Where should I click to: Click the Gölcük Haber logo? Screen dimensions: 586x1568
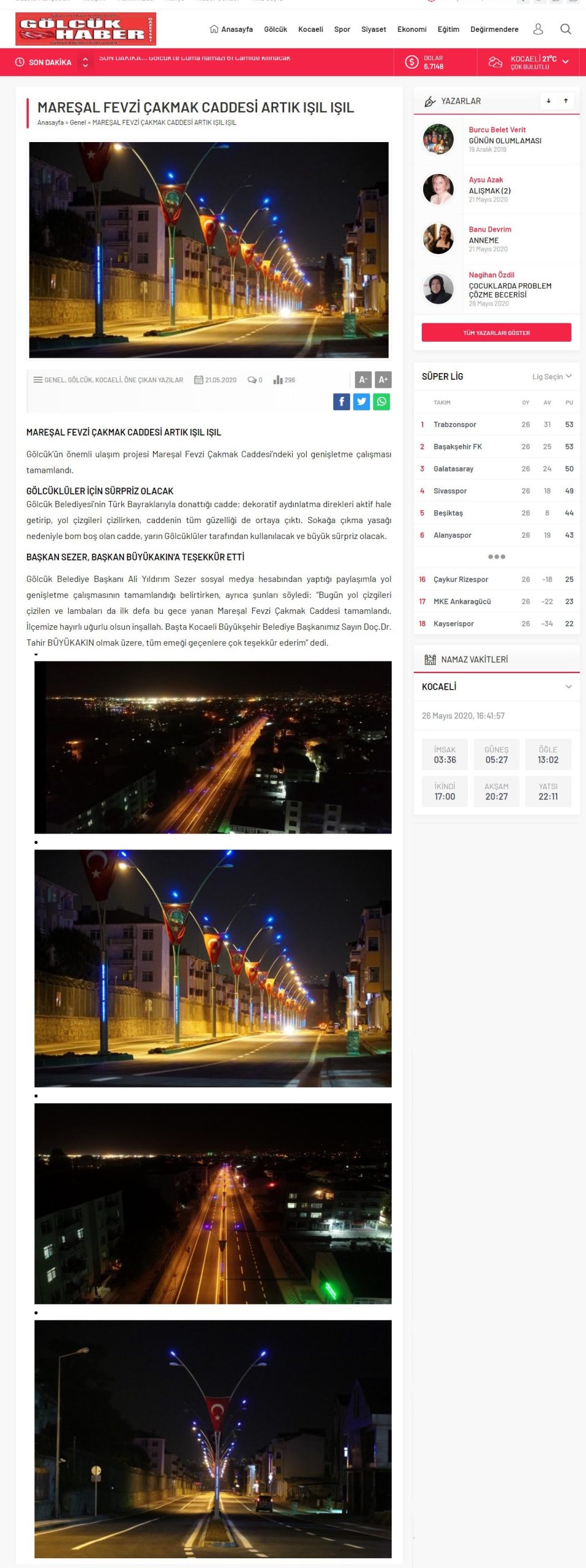[86, 29]
